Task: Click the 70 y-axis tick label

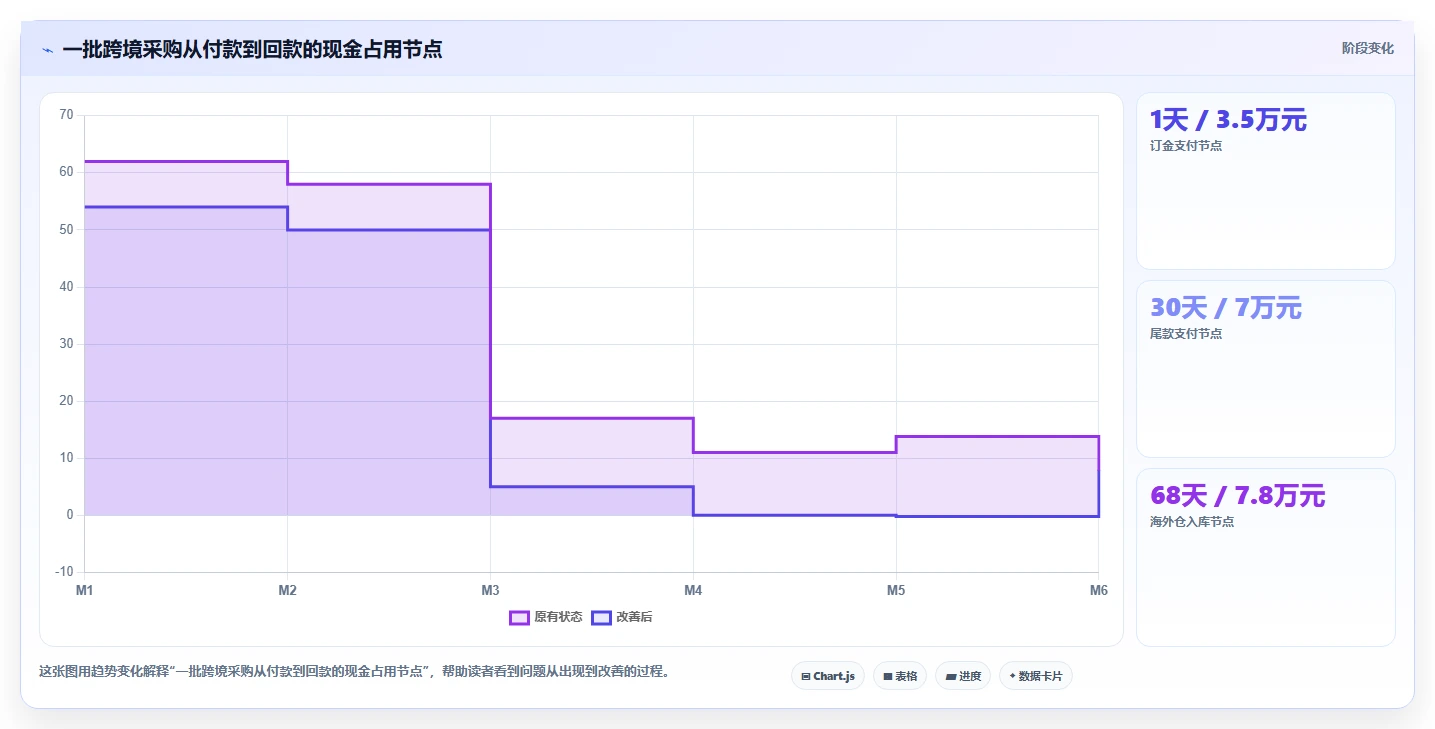Action: point(67,115)
